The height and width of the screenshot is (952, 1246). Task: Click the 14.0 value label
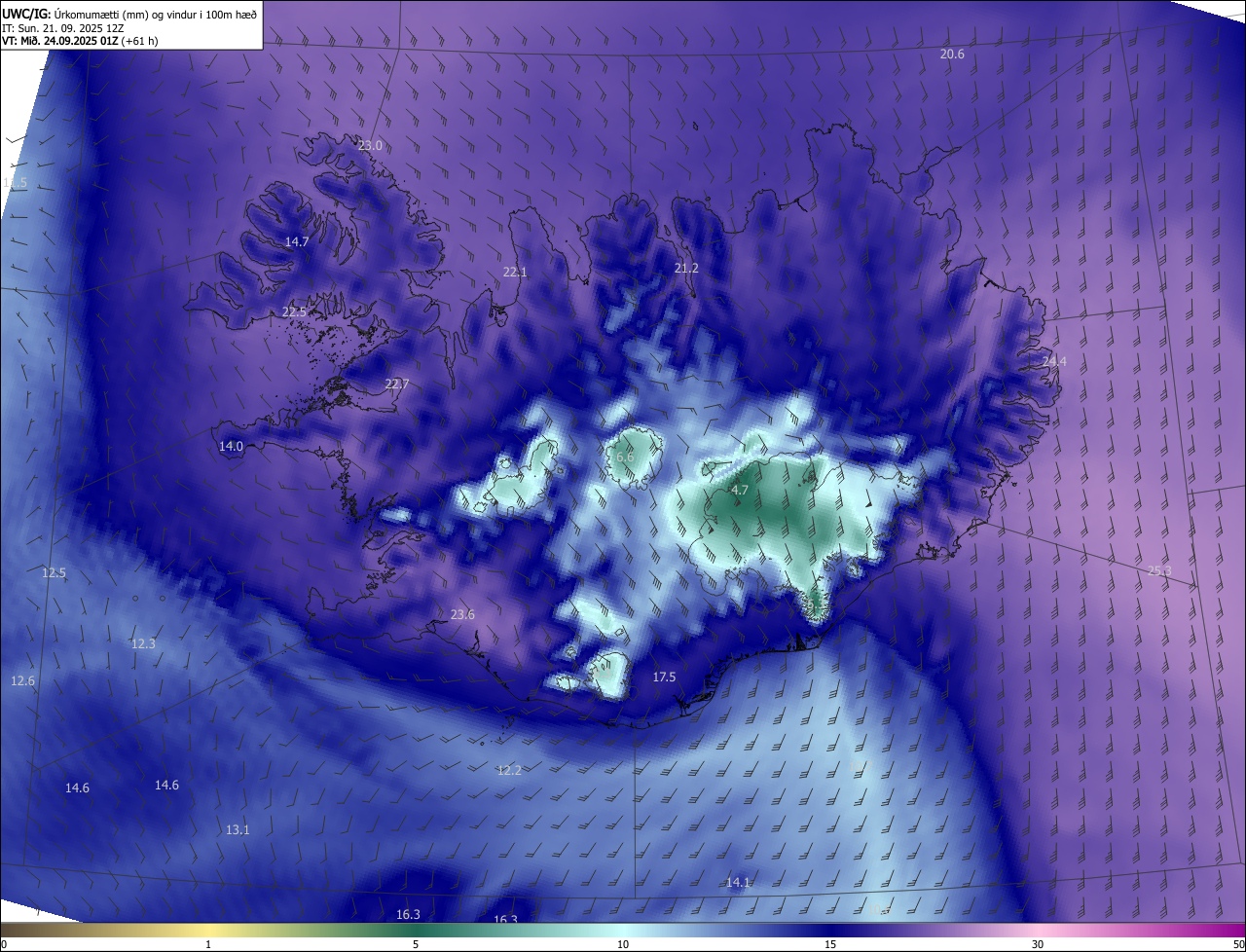231,447
